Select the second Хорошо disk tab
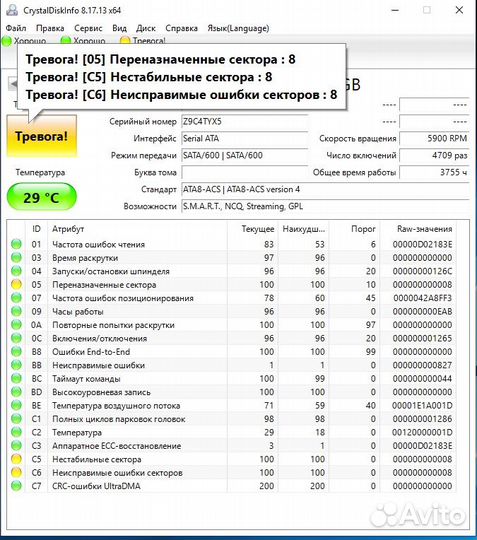 83,41
